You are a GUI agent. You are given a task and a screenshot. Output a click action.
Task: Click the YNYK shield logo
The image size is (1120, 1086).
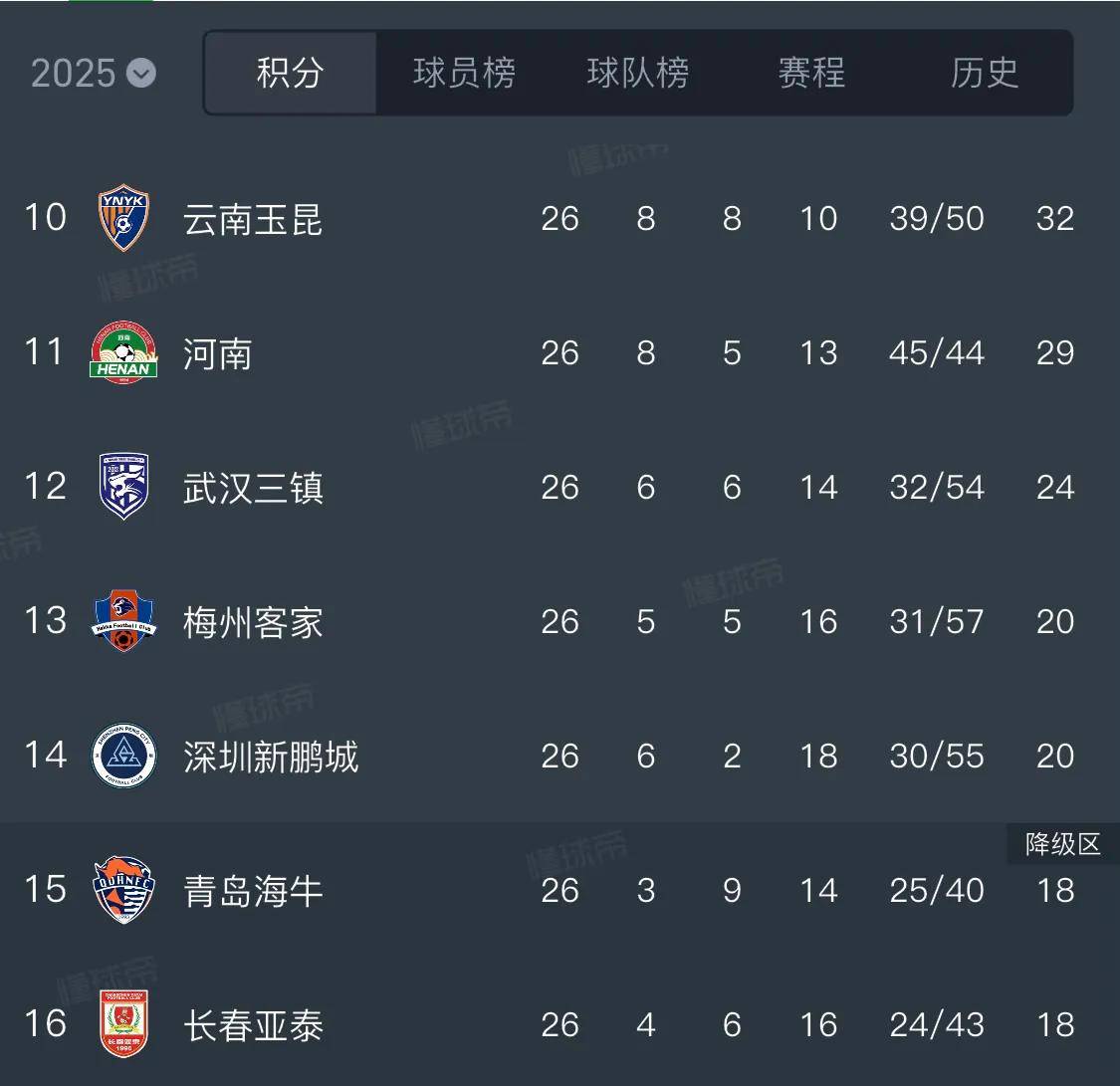(x=121, y=217)
